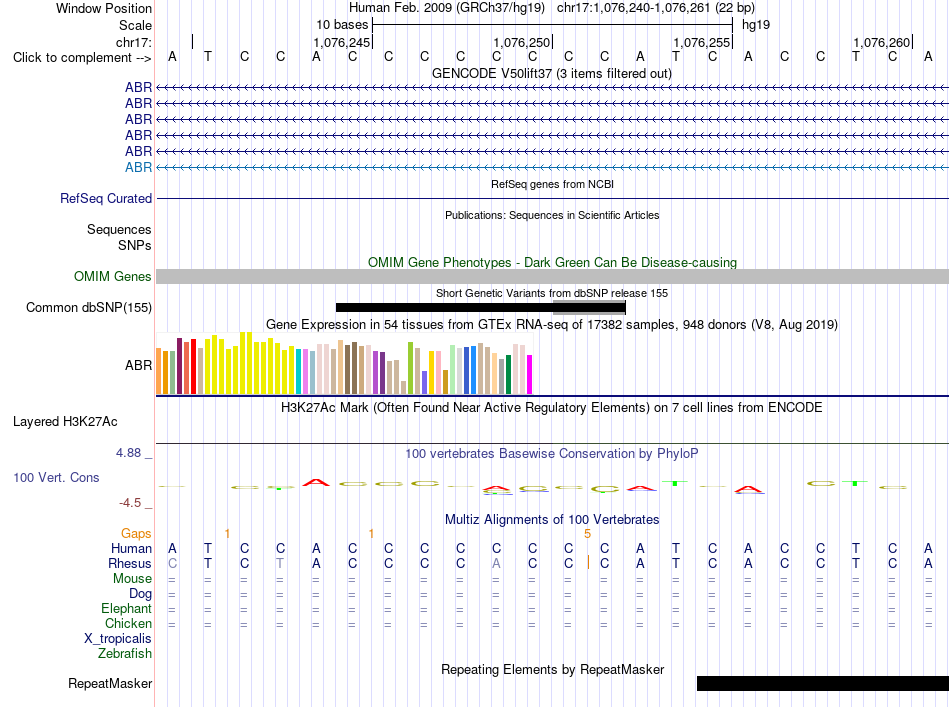Click the orange gap count 5
Screen dimensions: 950x707
[x=587, y=534]
